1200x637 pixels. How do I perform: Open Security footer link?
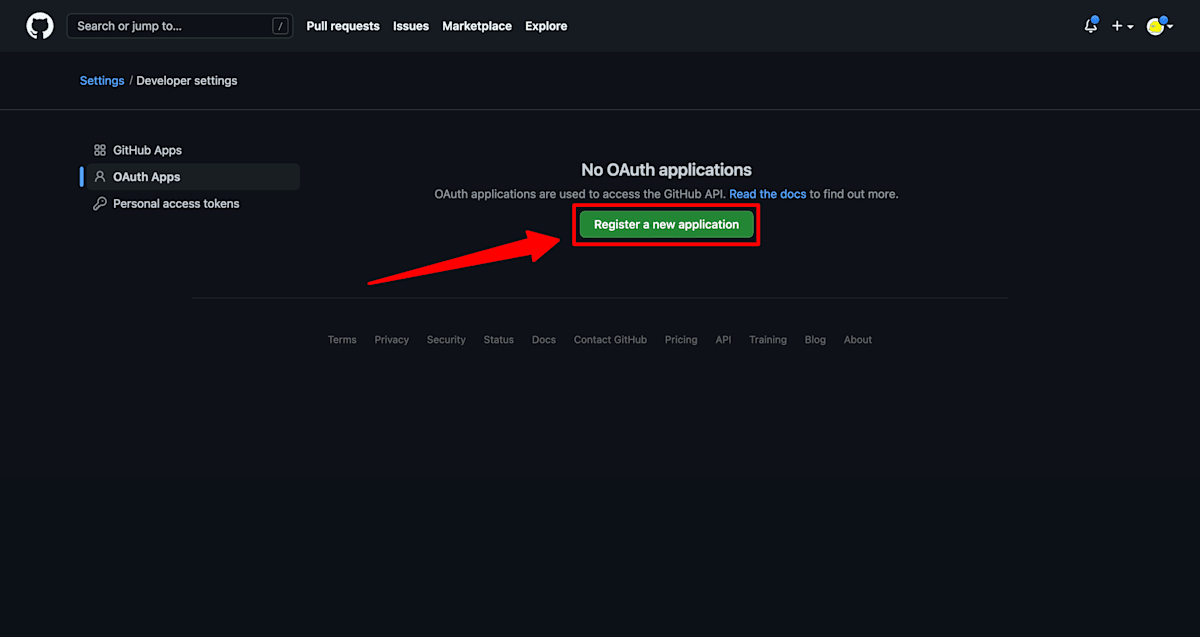point(446,340)
